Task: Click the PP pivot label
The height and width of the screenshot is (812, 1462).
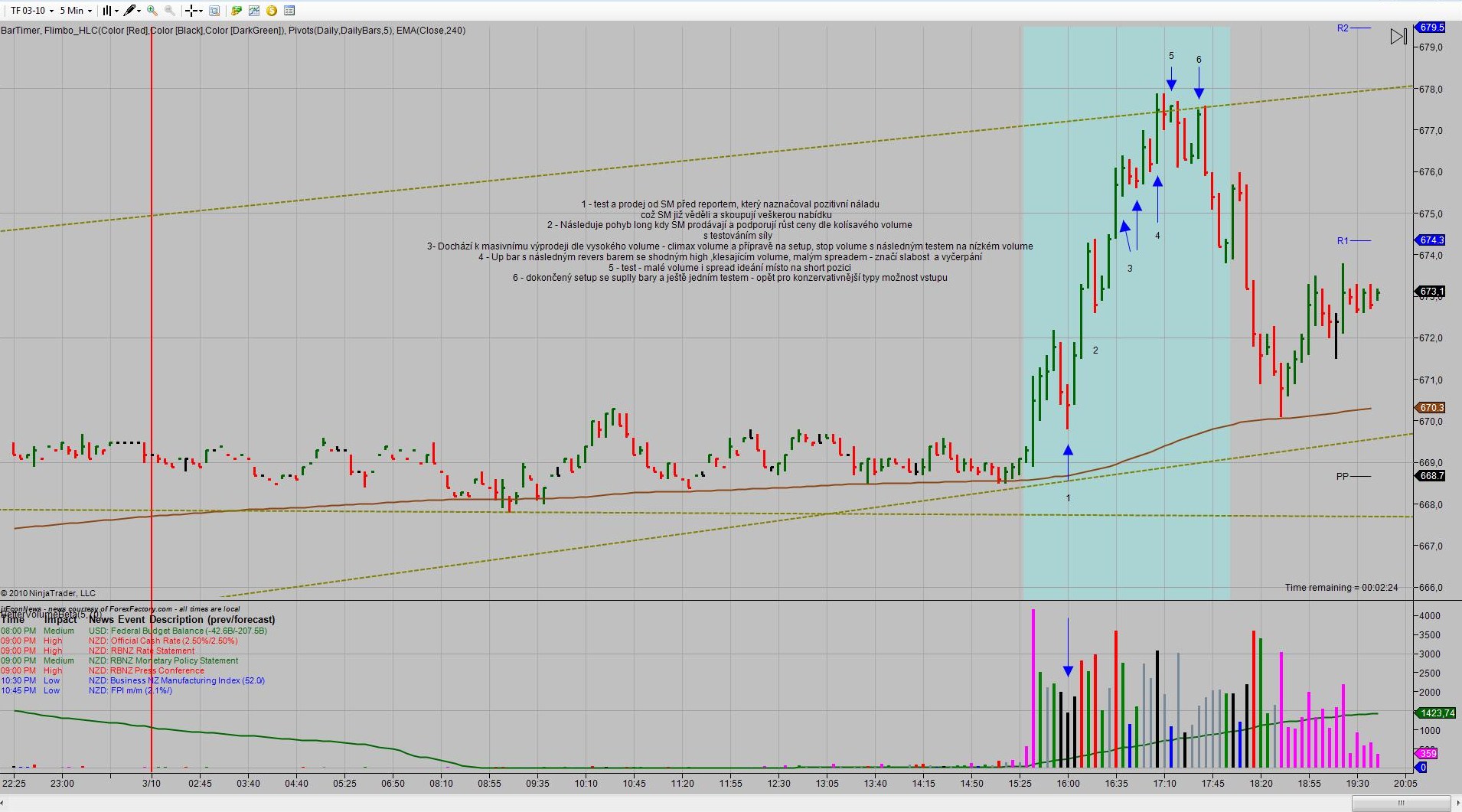Action: [x=1343, y=477]
